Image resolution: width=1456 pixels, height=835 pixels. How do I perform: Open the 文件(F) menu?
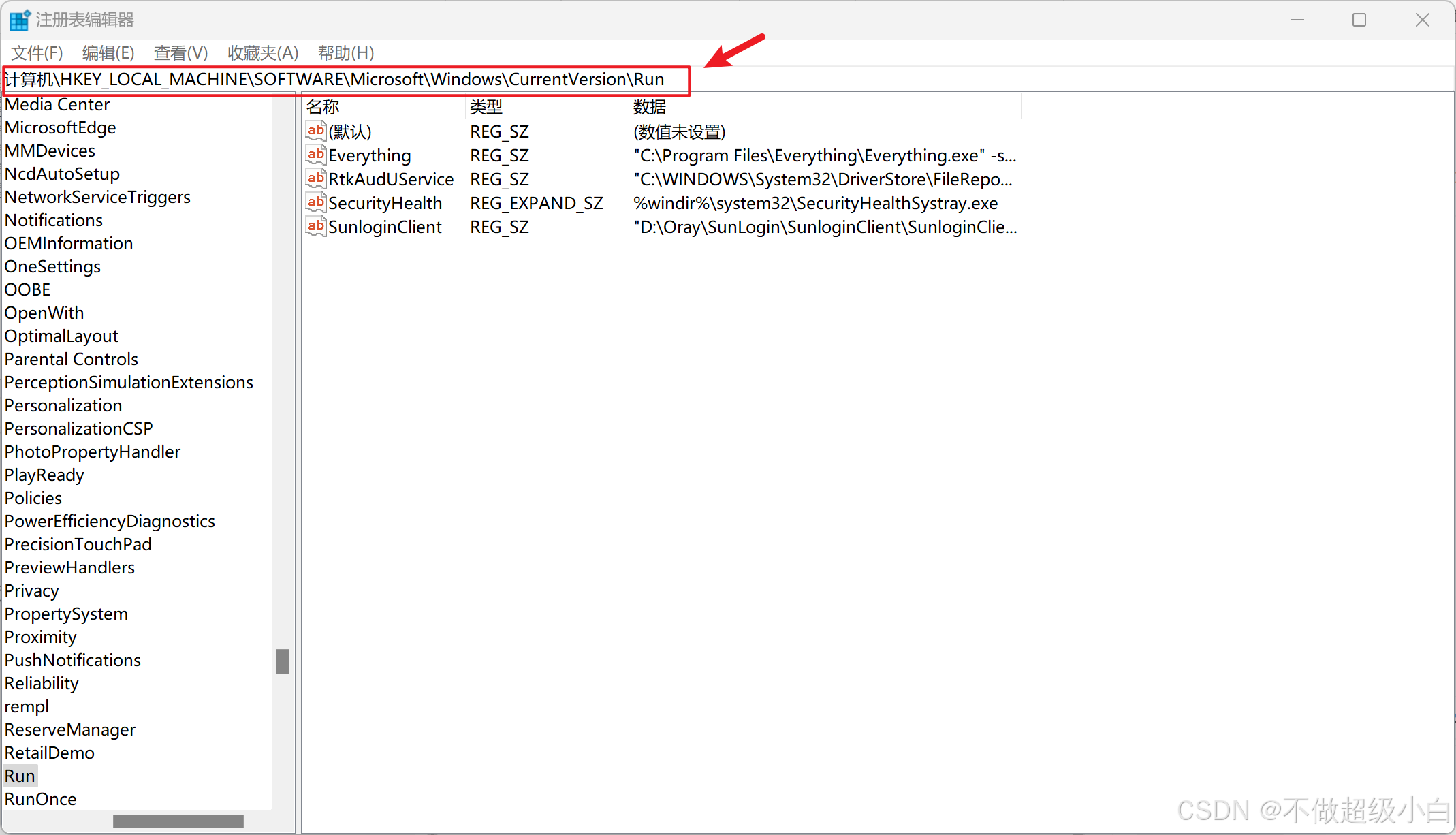pyautogui.click(x=37, y=52)
